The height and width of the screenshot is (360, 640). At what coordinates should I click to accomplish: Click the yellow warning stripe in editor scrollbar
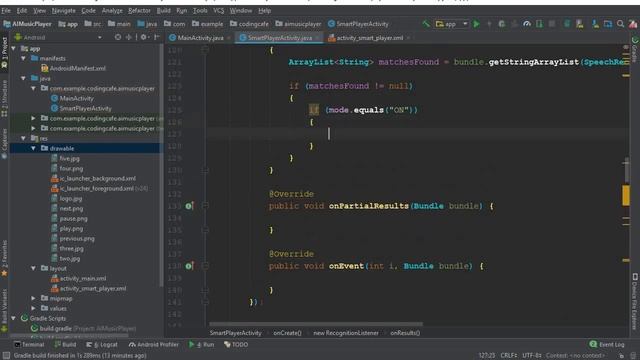[626, 195]
